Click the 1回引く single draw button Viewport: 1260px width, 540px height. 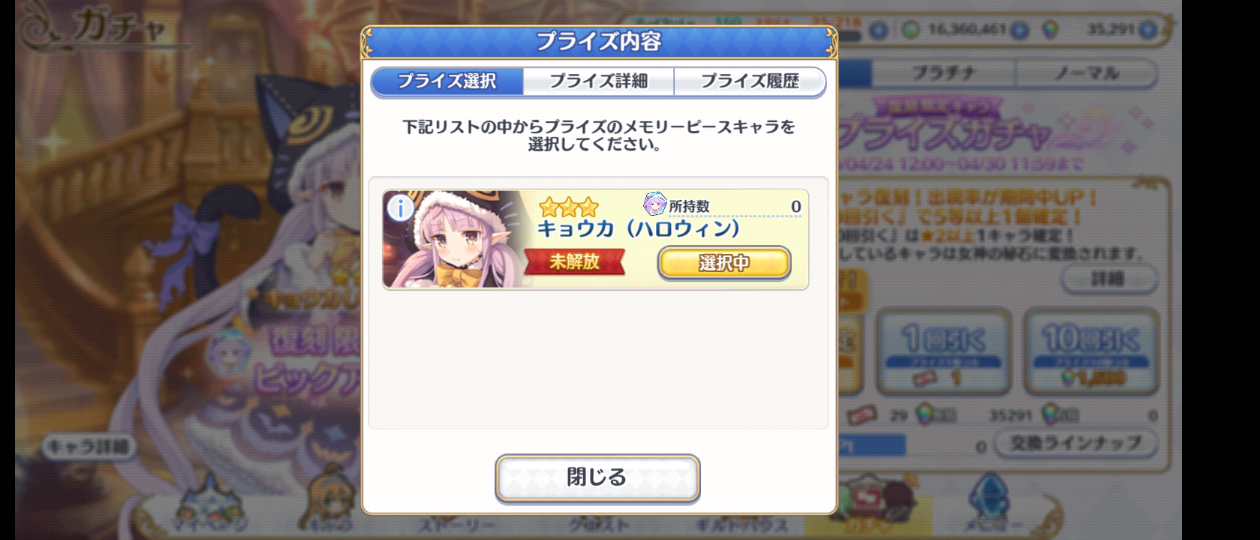(x=944, y=350)
